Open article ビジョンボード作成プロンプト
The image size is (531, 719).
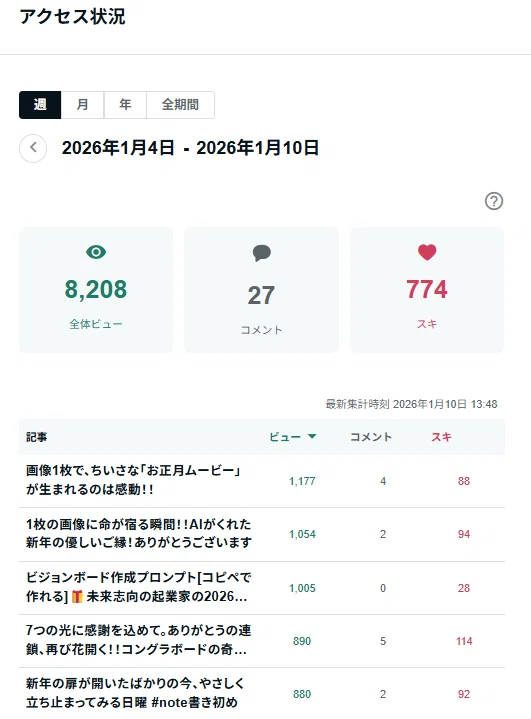point(138,587)
